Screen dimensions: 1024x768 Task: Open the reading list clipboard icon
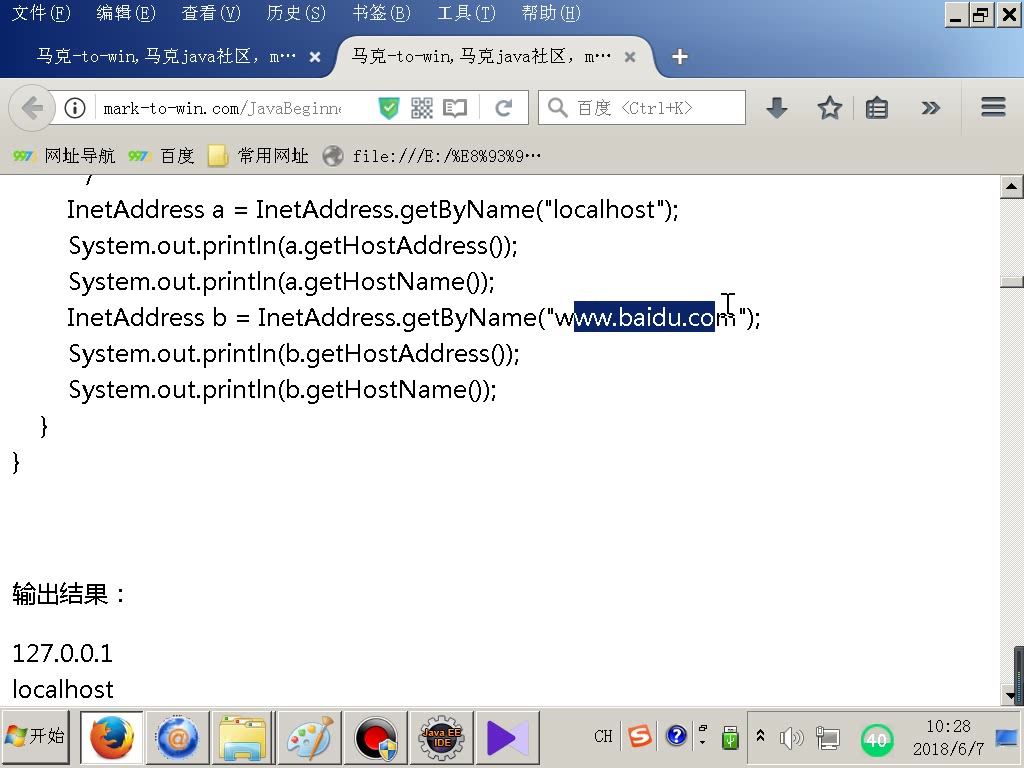(x=876, y=107)
